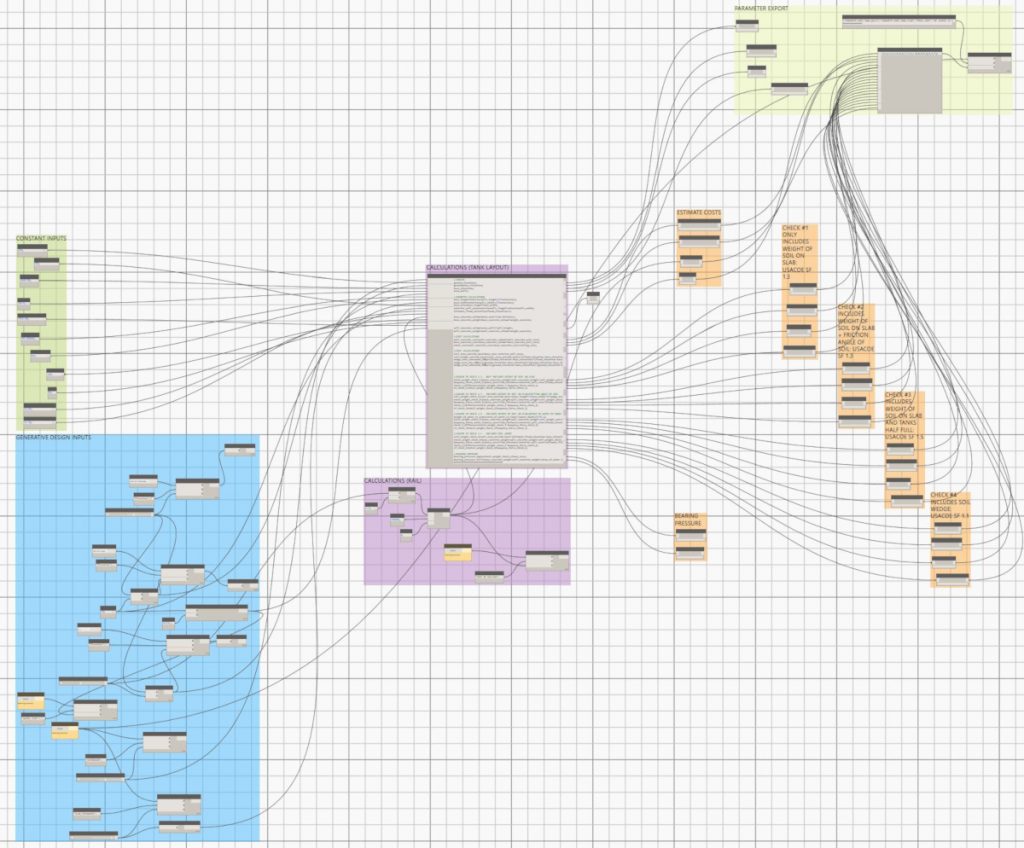Click the yellow node in Calculations (Rail) group

pyautogui.click(x=457, y=553)
